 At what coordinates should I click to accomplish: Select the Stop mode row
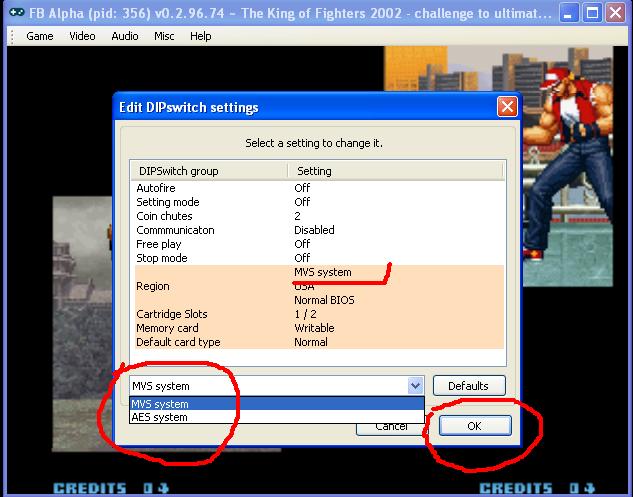click(319, 258)
